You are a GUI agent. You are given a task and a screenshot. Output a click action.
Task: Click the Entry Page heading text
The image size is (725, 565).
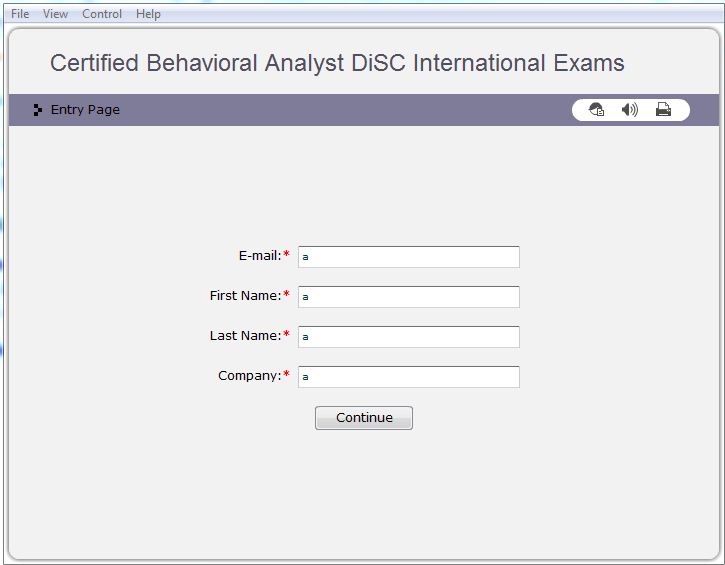pos(85,110)
